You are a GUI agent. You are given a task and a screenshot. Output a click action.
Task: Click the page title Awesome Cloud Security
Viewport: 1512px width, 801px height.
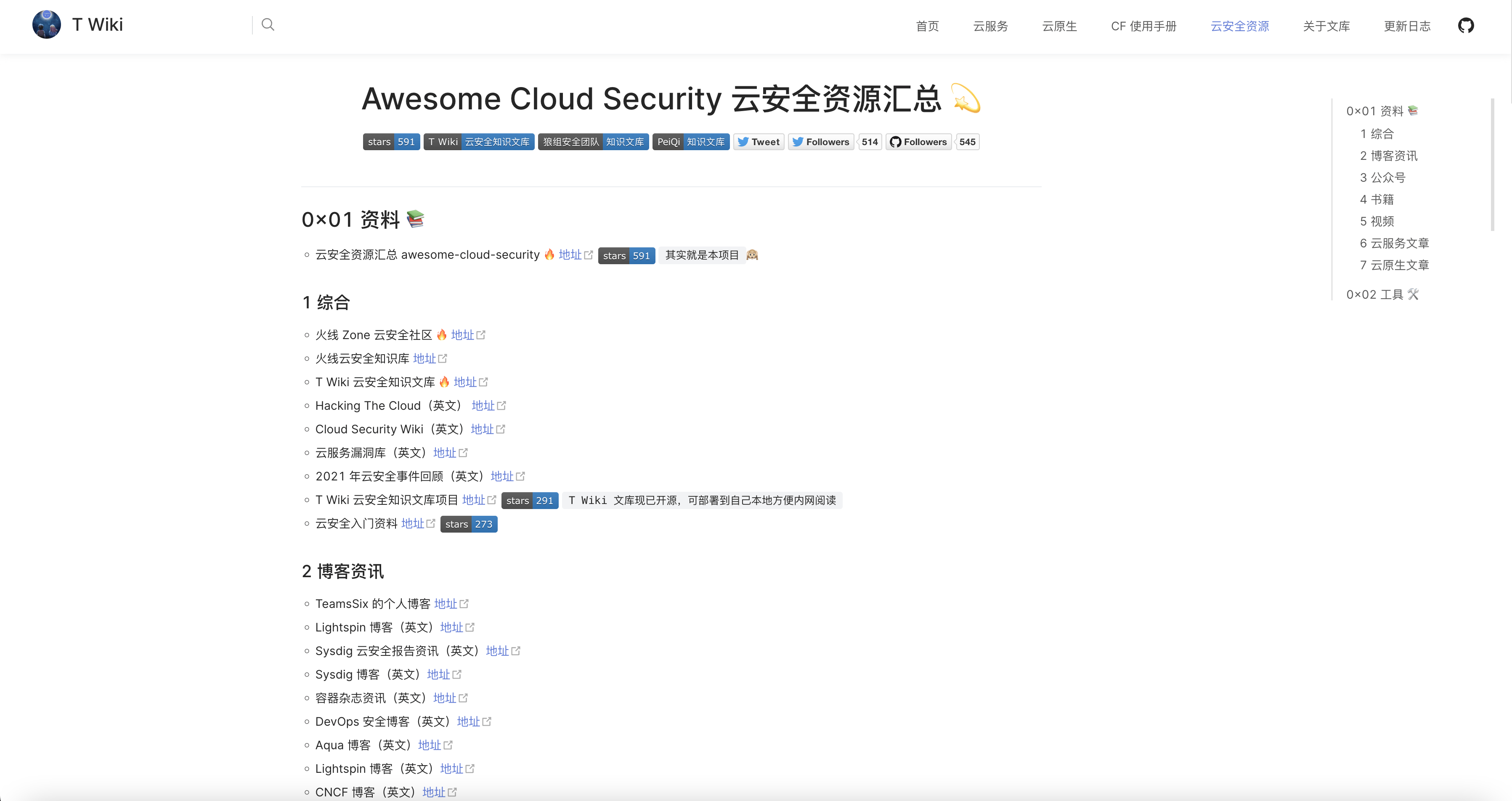671,98
